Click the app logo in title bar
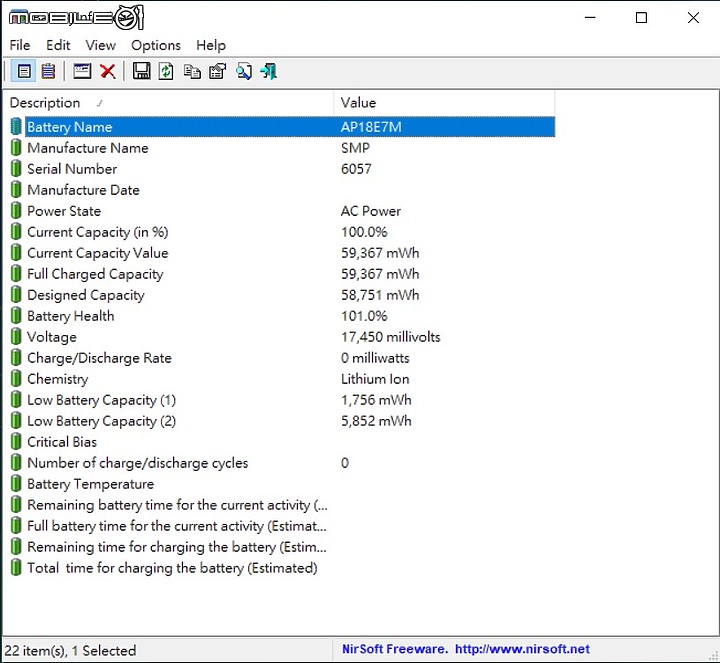The width and height of the screenshot is (720, 663). (x=76, y=17)
